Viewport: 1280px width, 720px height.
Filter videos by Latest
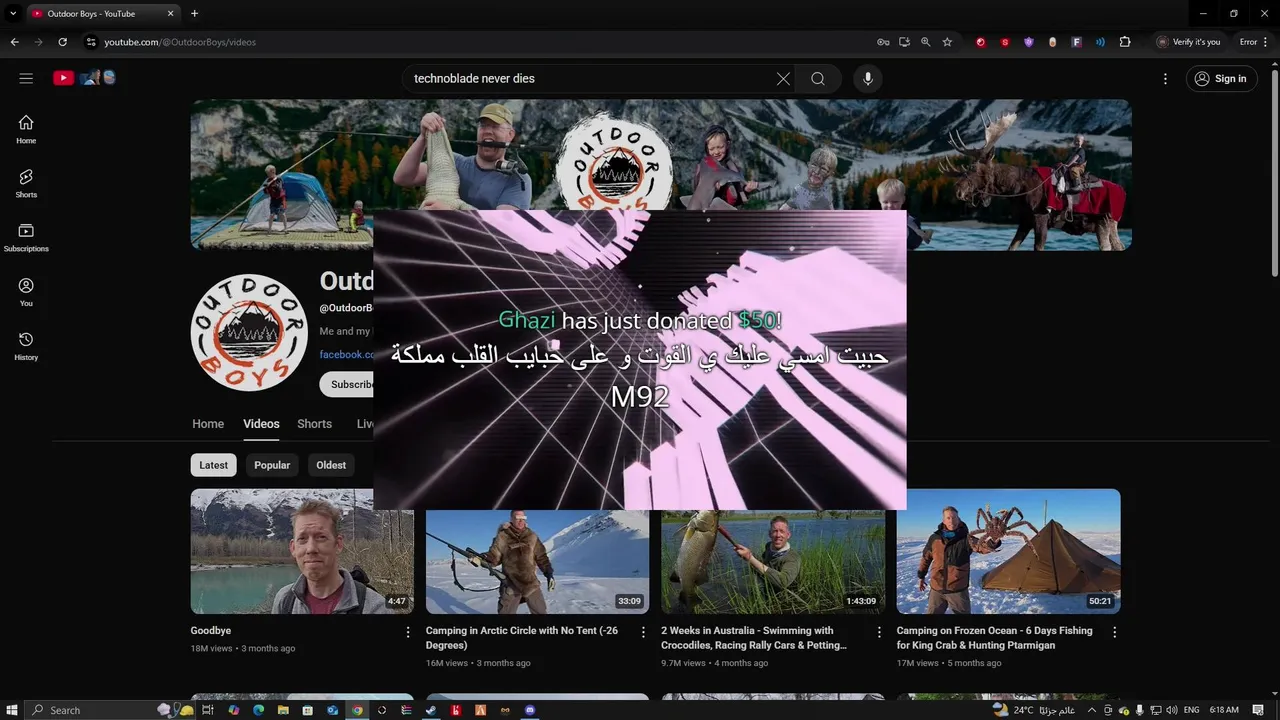pyautogui.click(x=213, y=465)
